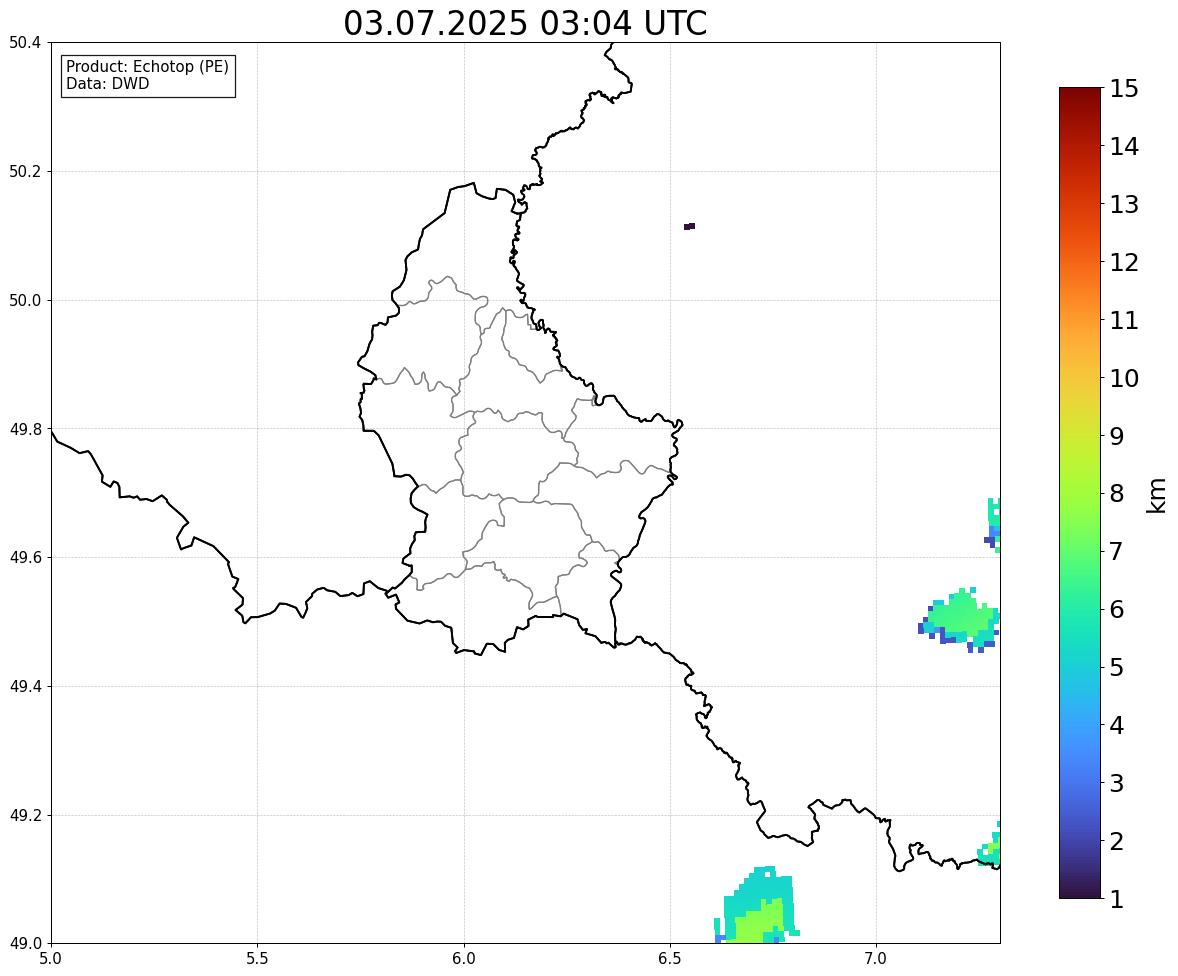Click the longitude axis label 6.5
Viewport: 1178px width, 976px height.
670,959
